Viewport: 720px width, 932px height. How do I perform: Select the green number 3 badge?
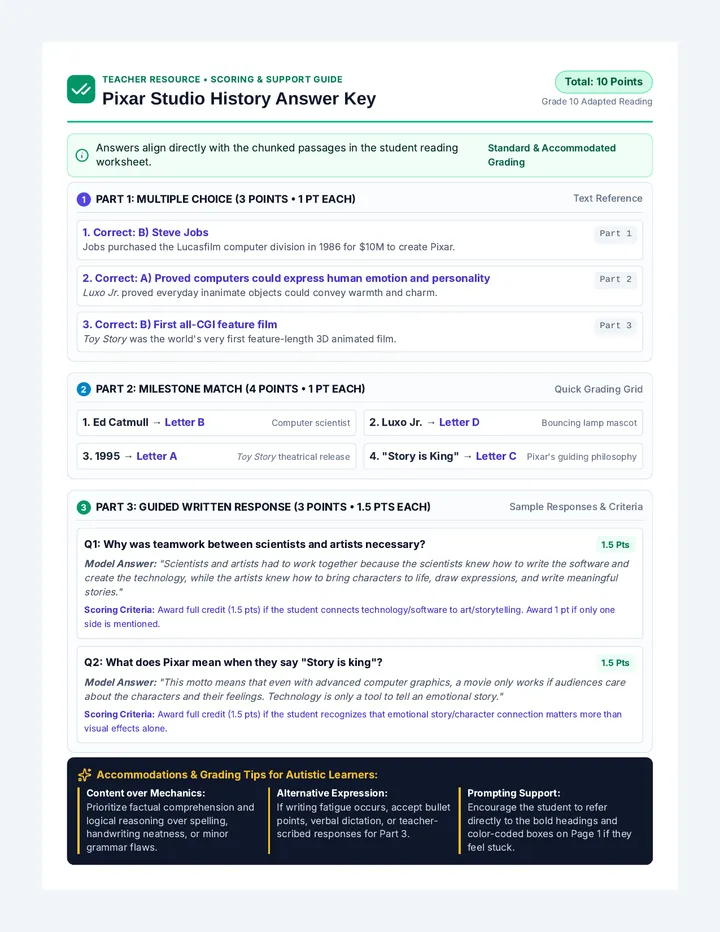coord(84,507)
